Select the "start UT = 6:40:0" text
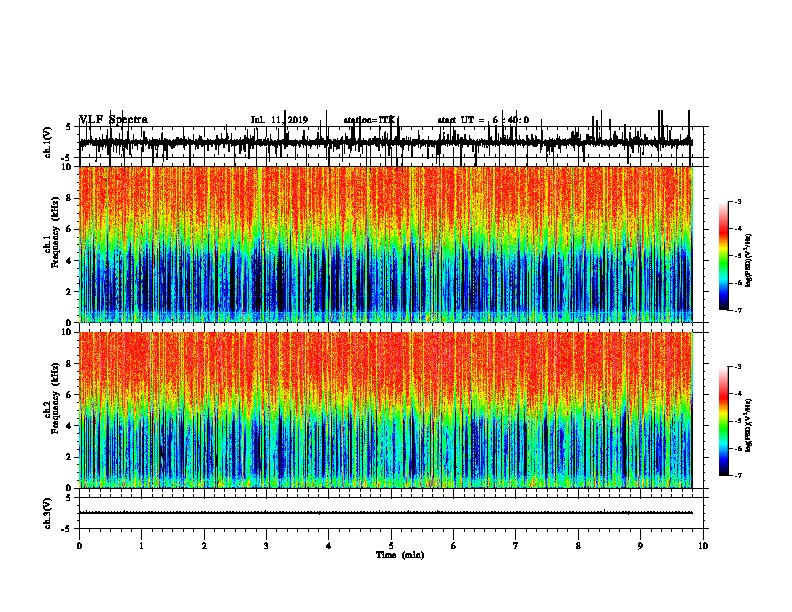The height and width of the screenshot is (612, 792). [483, 120]
